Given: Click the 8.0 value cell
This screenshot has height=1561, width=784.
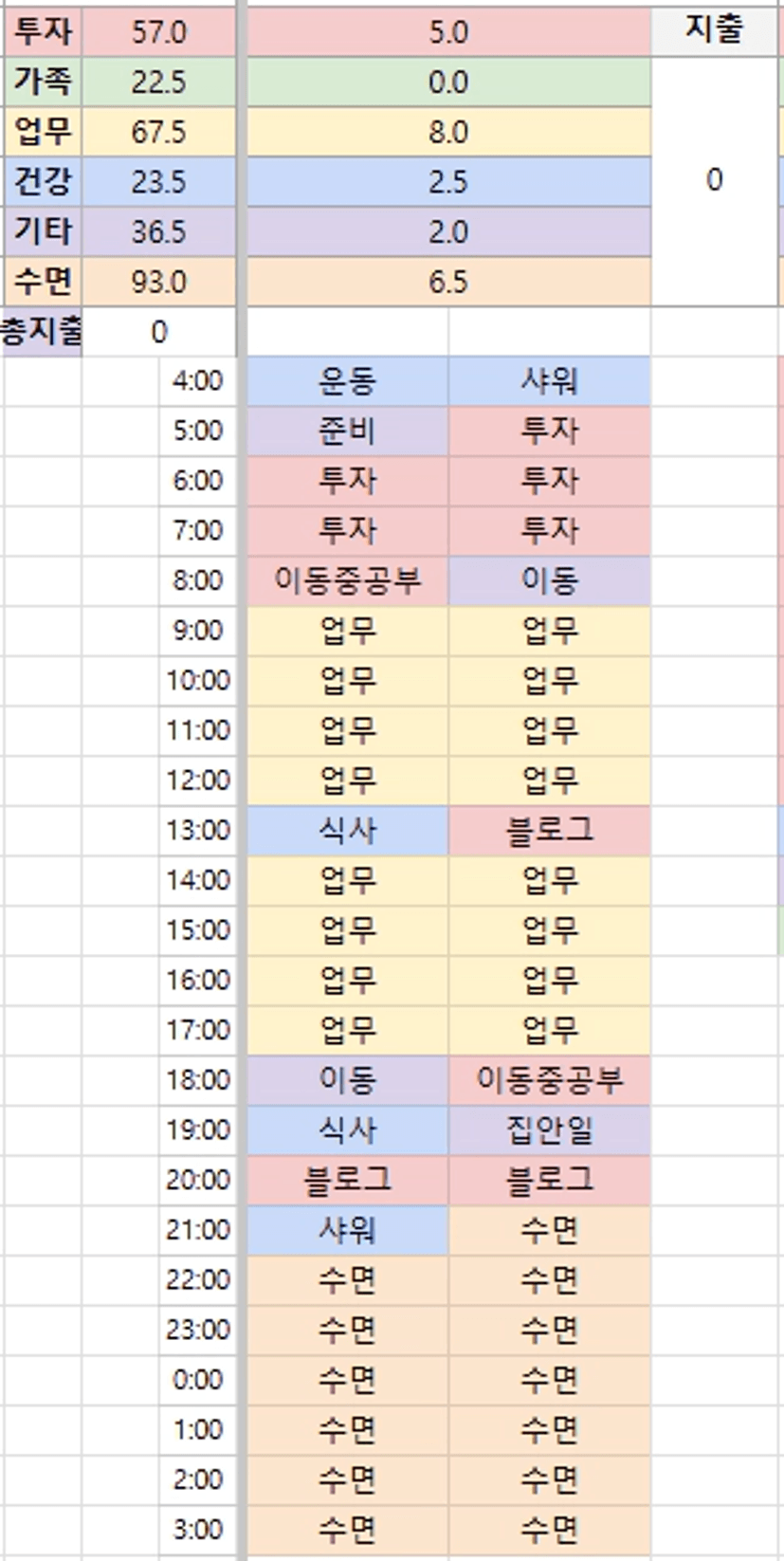Looking at the screenshot, I should pos(448,132).
